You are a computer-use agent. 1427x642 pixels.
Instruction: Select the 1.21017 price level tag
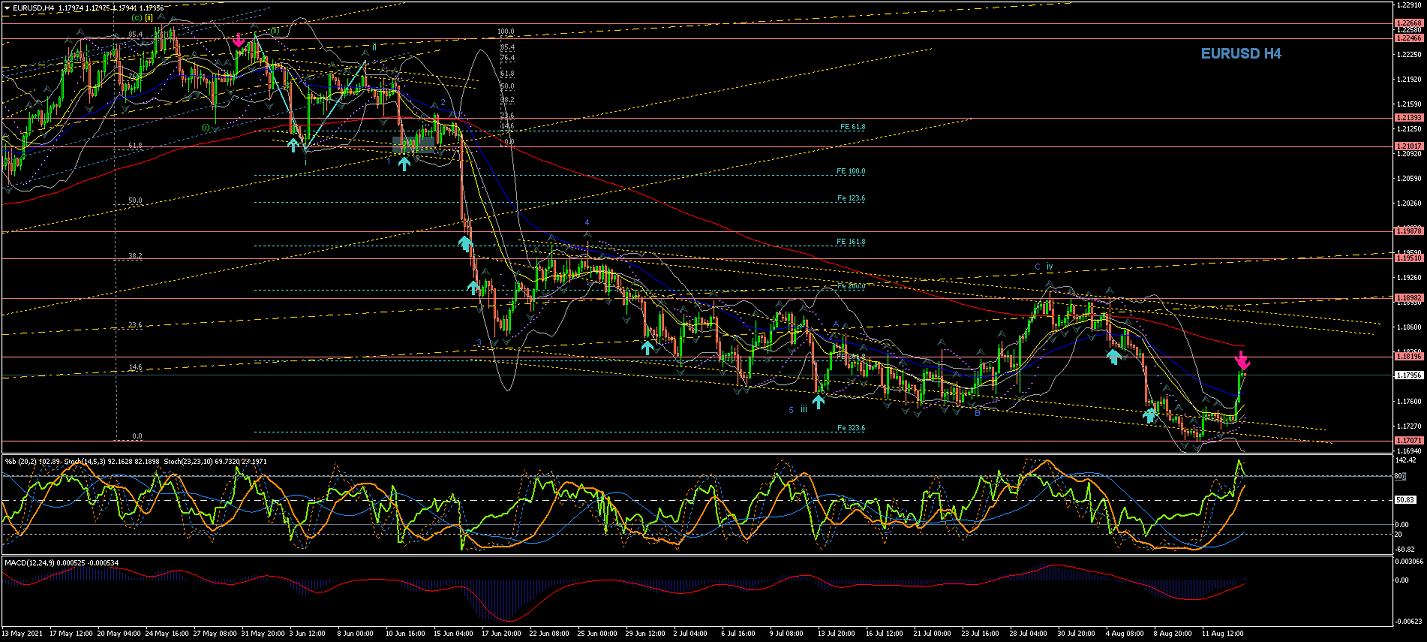pos(1409,146)
